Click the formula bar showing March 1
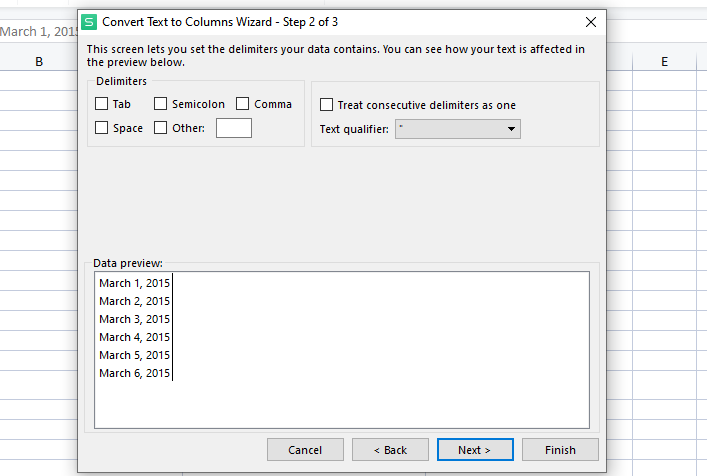Viewport: 707px width, 476px height. [x=38, y=32]
